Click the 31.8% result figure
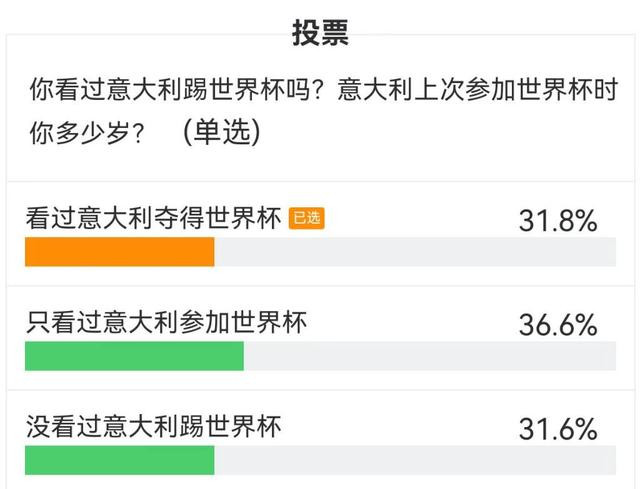 pyautogui.click(x=557, y=221)
